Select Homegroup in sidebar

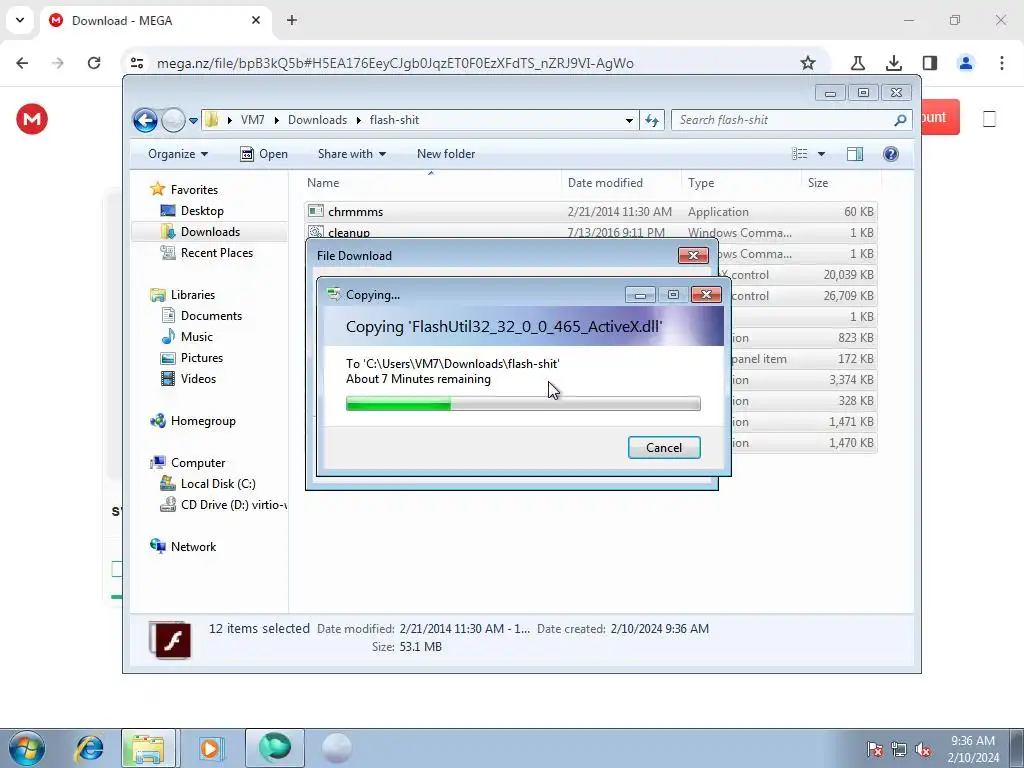[203, 421]
